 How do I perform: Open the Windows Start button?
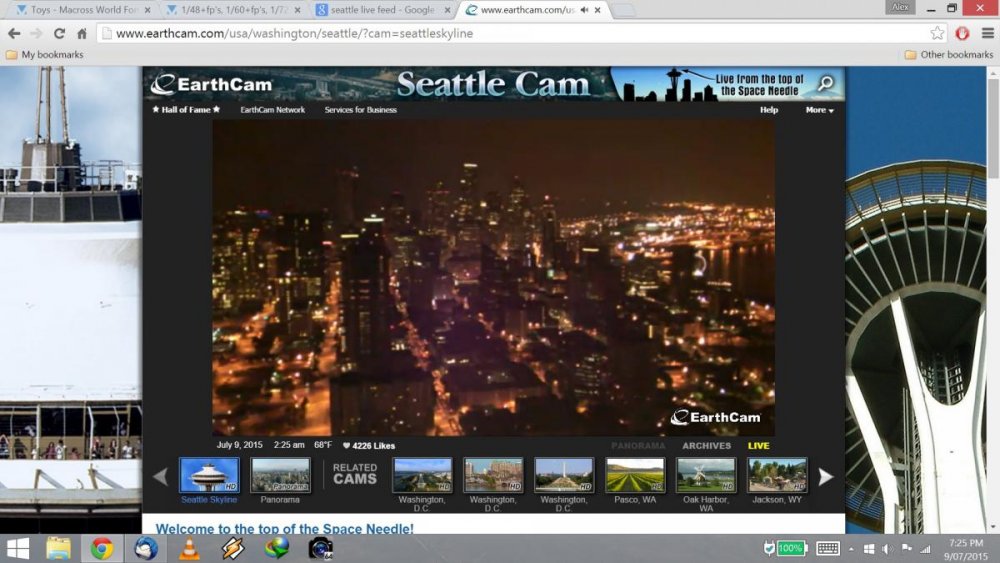[17, 548]
